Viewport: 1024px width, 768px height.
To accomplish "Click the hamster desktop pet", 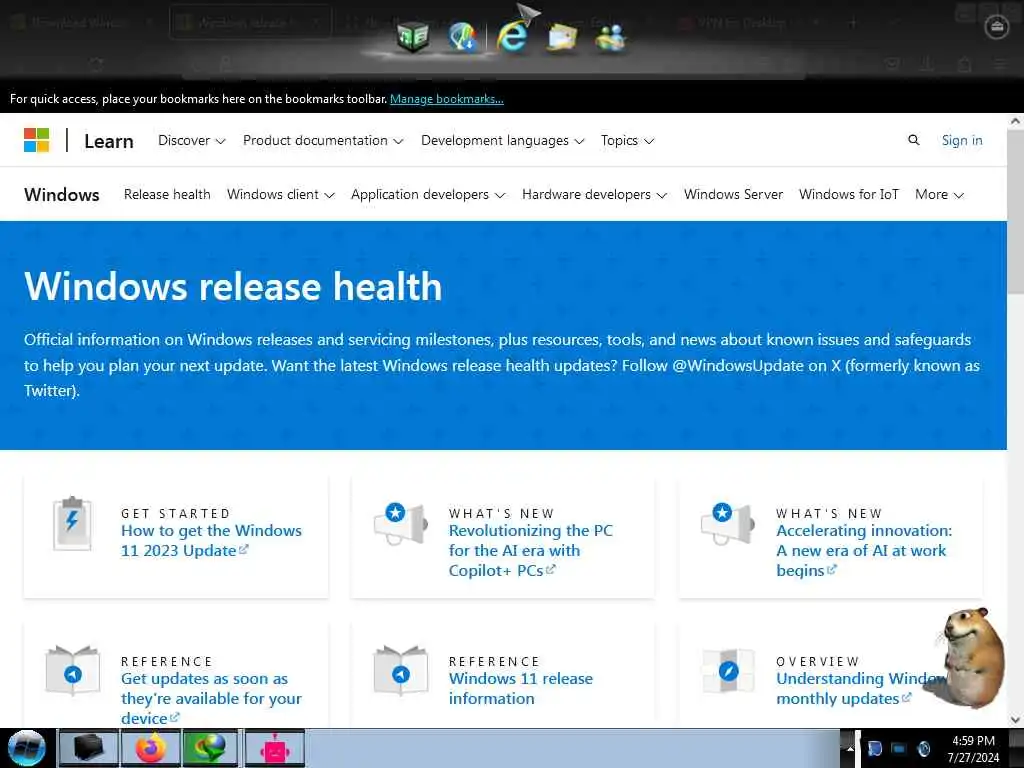I will [x=972, y=658].
